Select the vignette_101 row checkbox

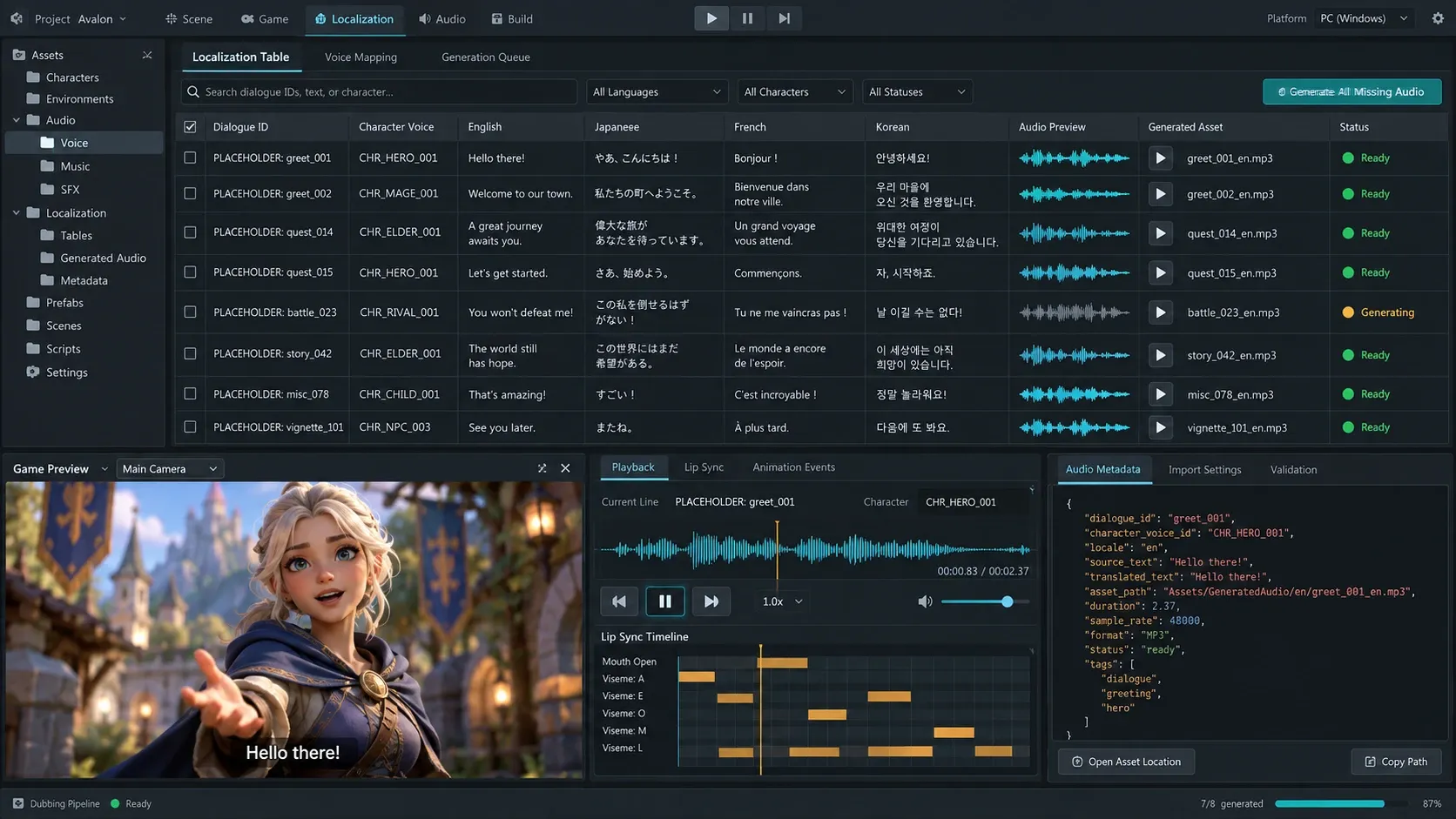(x=190, y=427)
